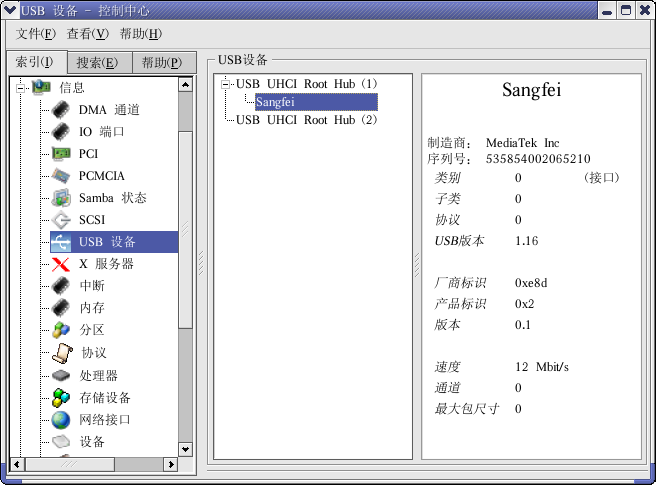Select the PCMCIA card icon
Screen dimensions: 656x485
click(61, 176)
